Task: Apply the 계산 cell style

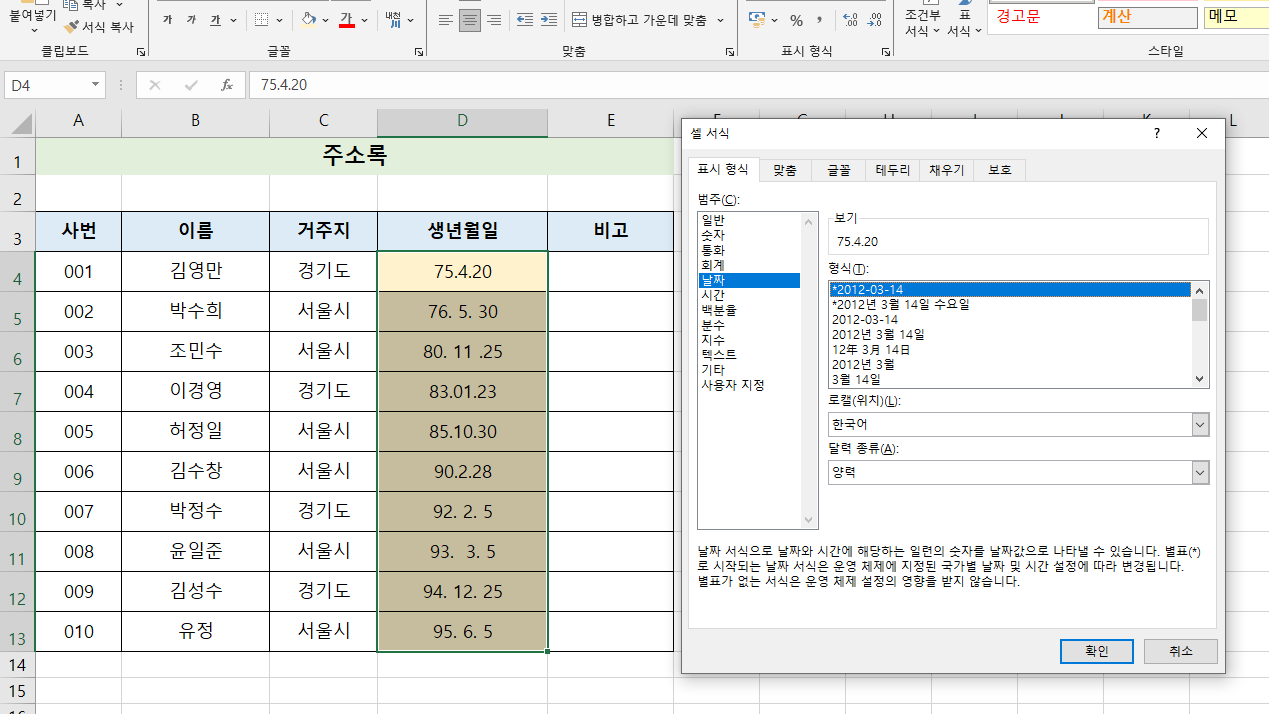Action: click(x=1147, y=16)
